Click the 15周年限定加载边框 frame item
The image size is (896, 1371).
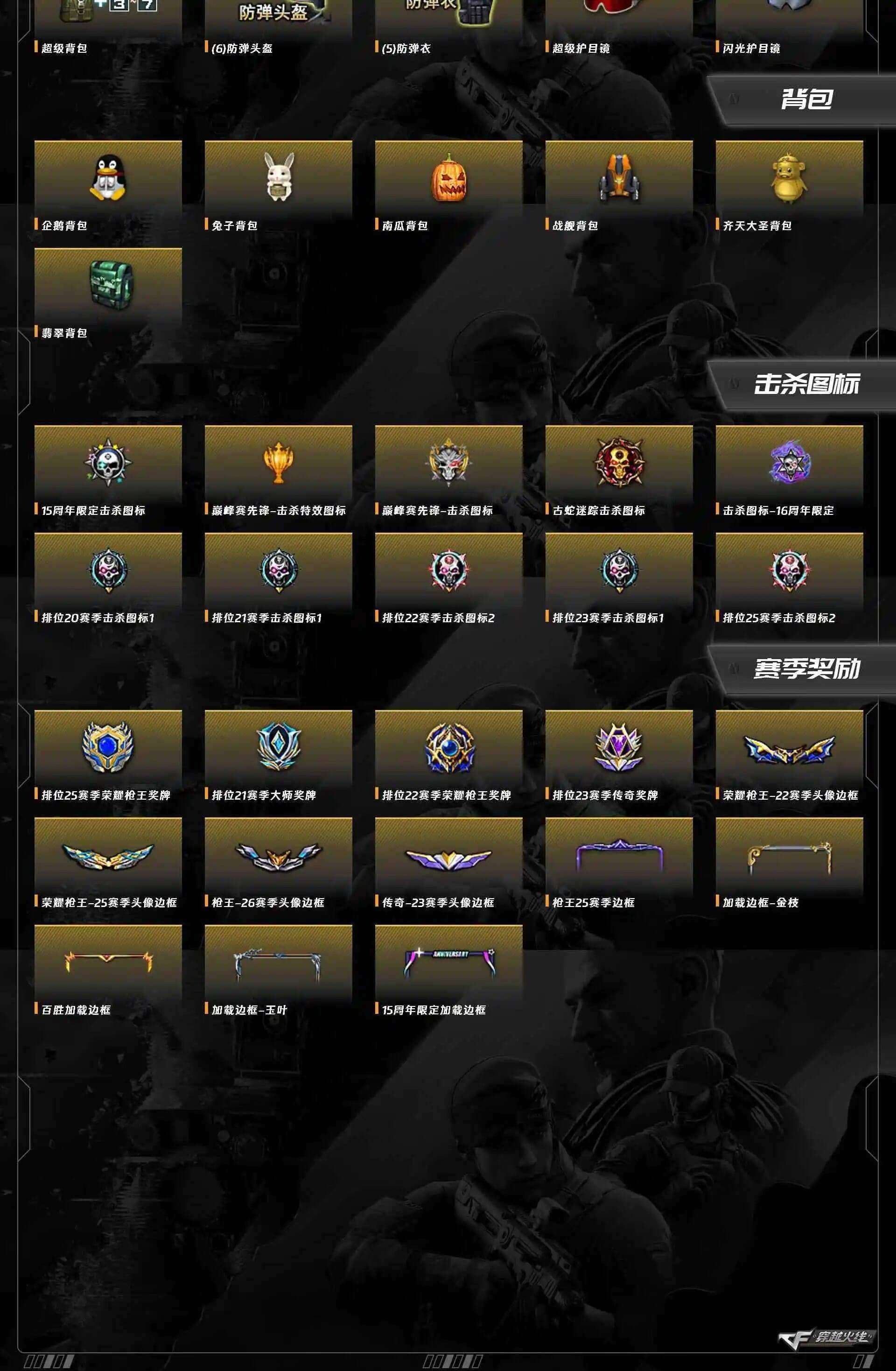point(448,963)
